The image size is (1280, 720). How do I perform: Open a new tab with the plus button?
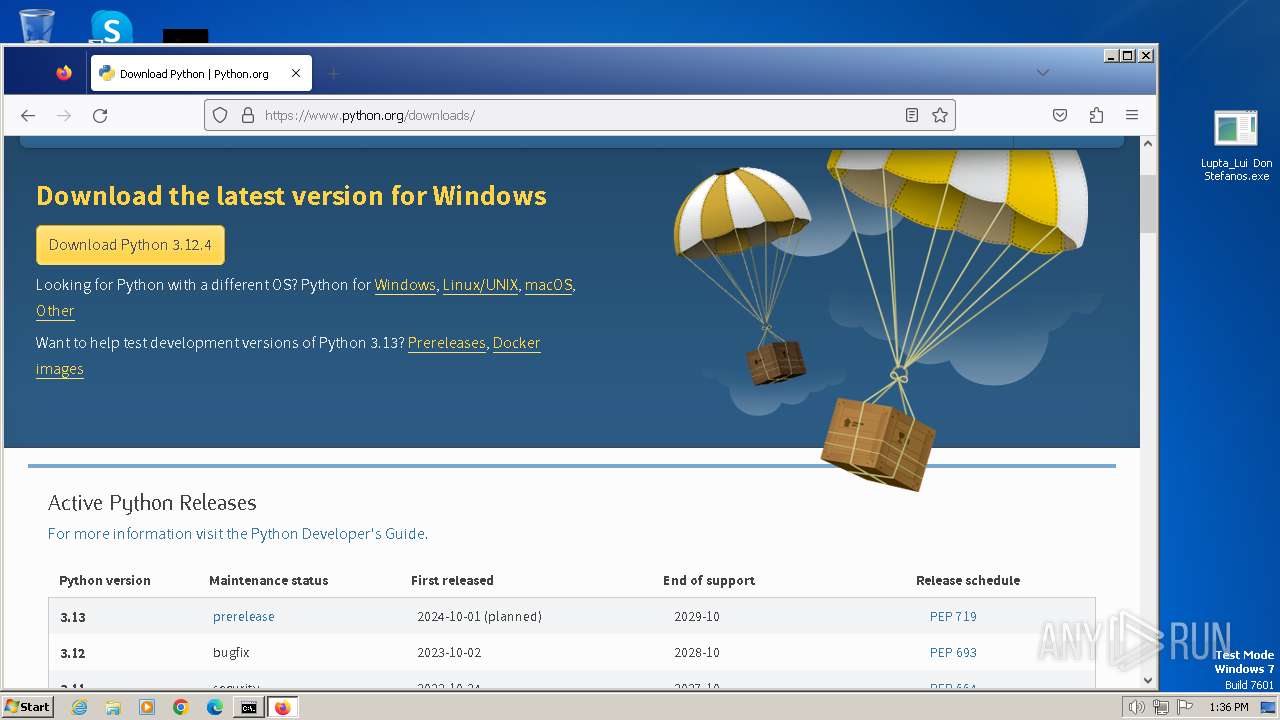[334, 73]
